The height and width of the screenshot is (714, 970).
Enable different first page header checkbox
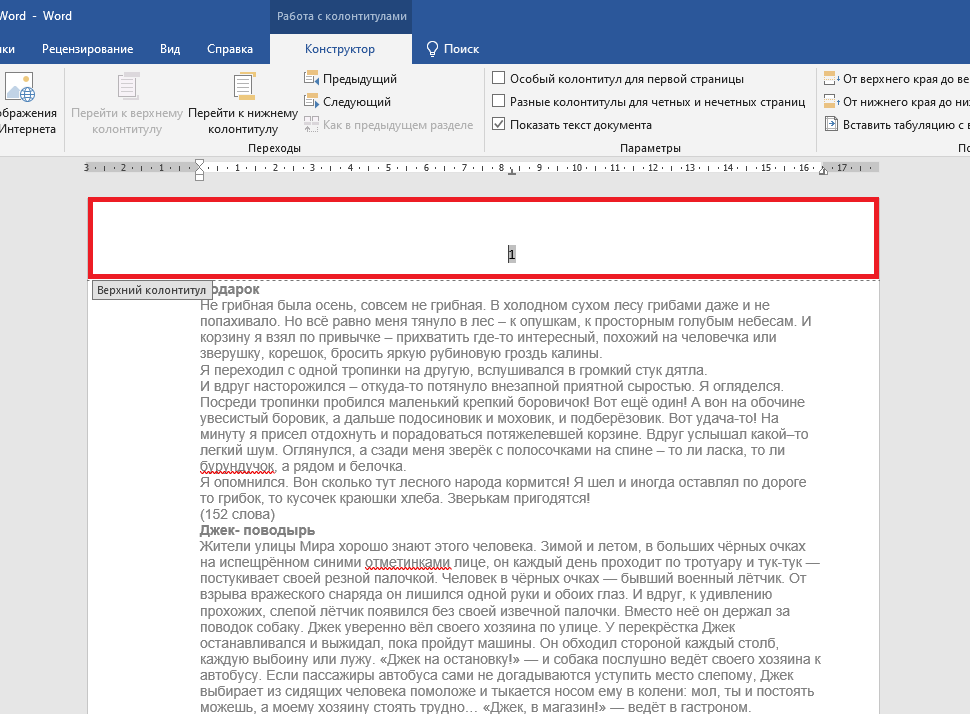499,78
